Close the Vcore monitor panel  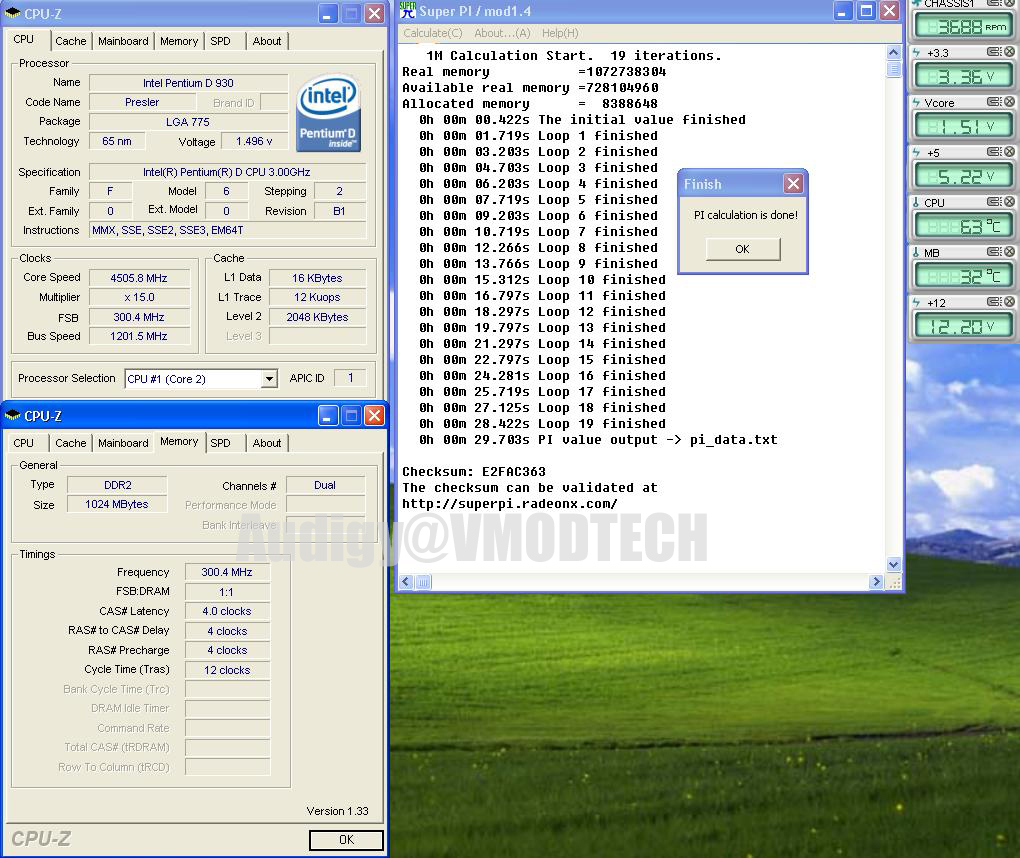1009,102
